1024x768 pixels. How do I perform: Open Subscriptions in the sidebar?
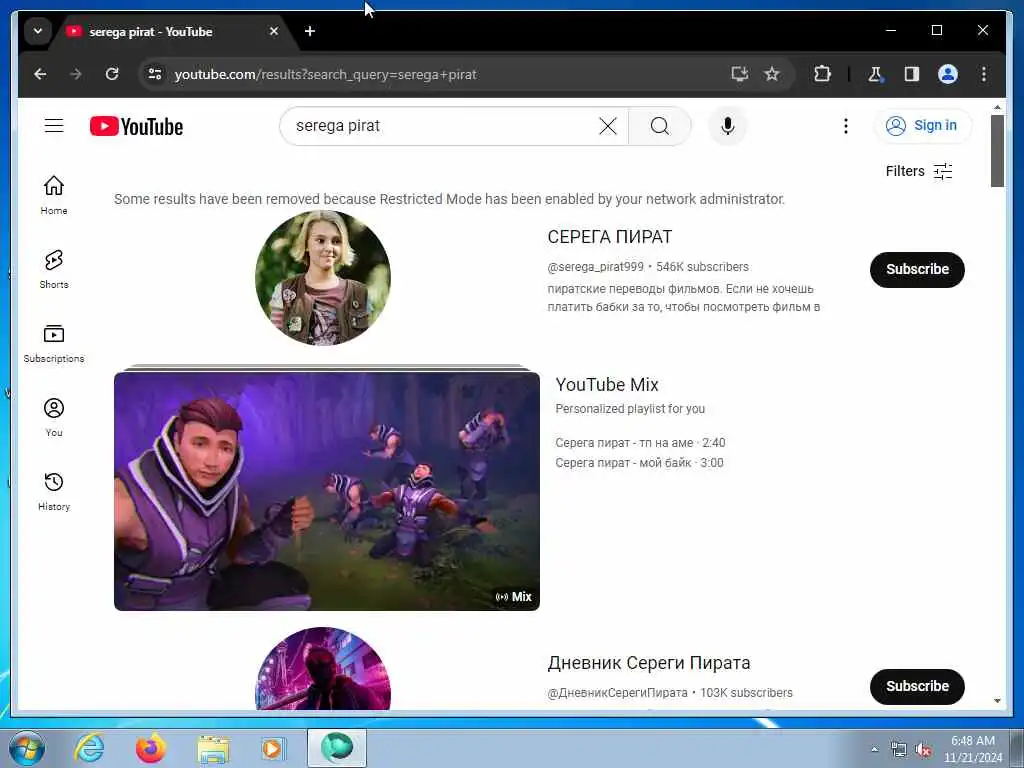(54, 343)
